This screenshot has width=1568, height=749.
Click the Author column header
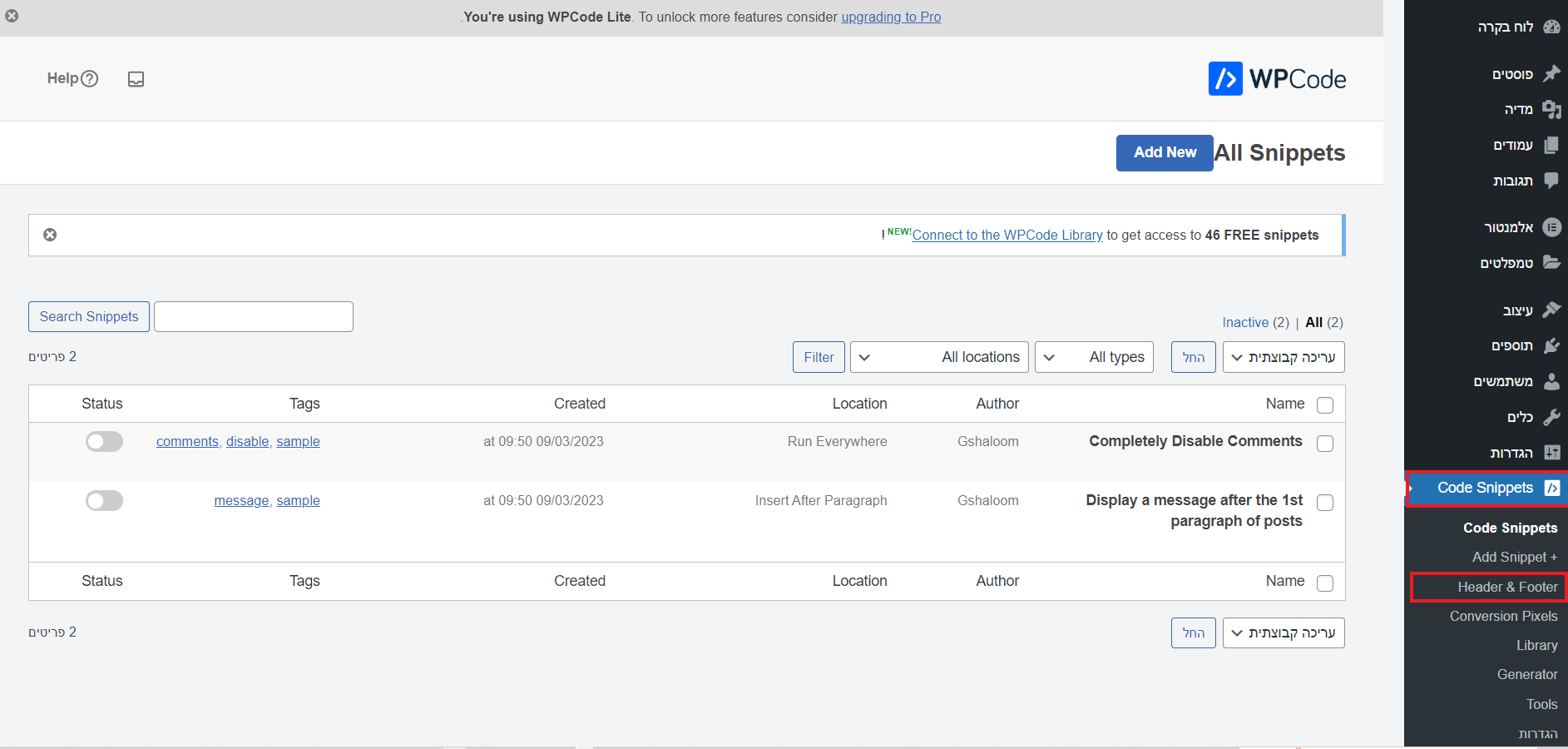pyautogui.click(x=997, y=404)
